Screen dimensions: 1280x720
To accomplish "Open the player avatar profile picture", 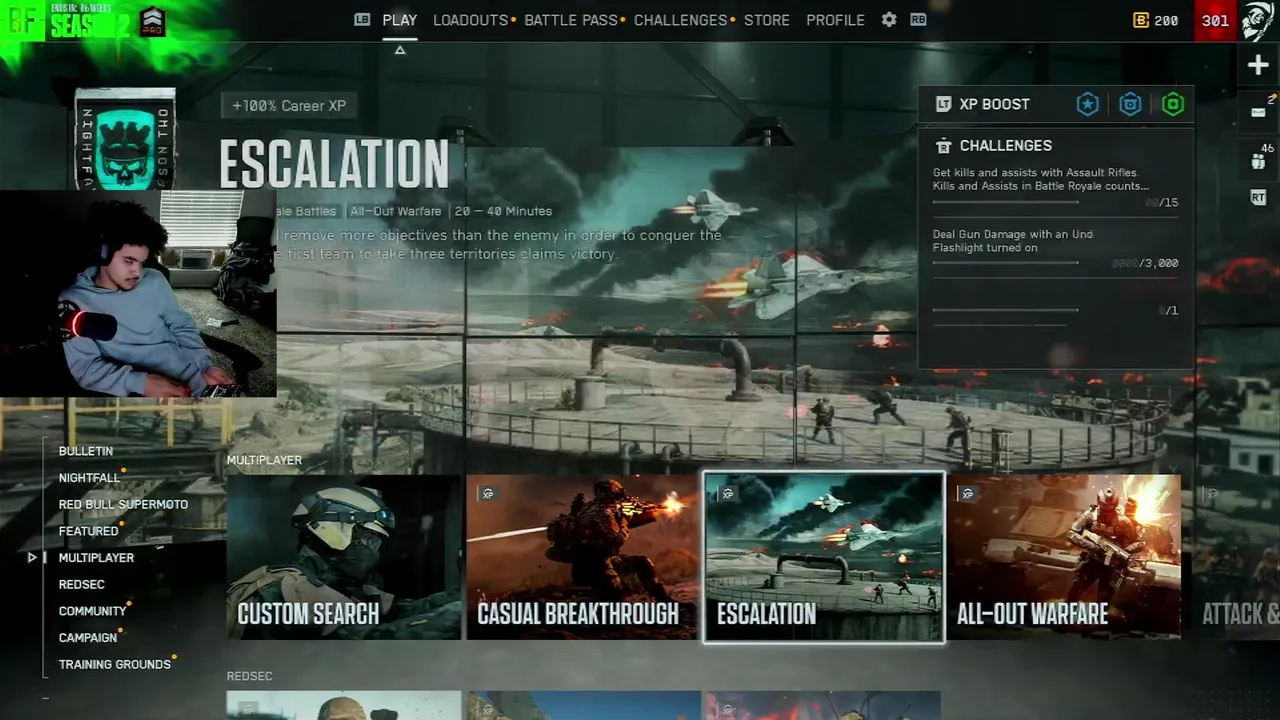I will (x=1258, y=21).
